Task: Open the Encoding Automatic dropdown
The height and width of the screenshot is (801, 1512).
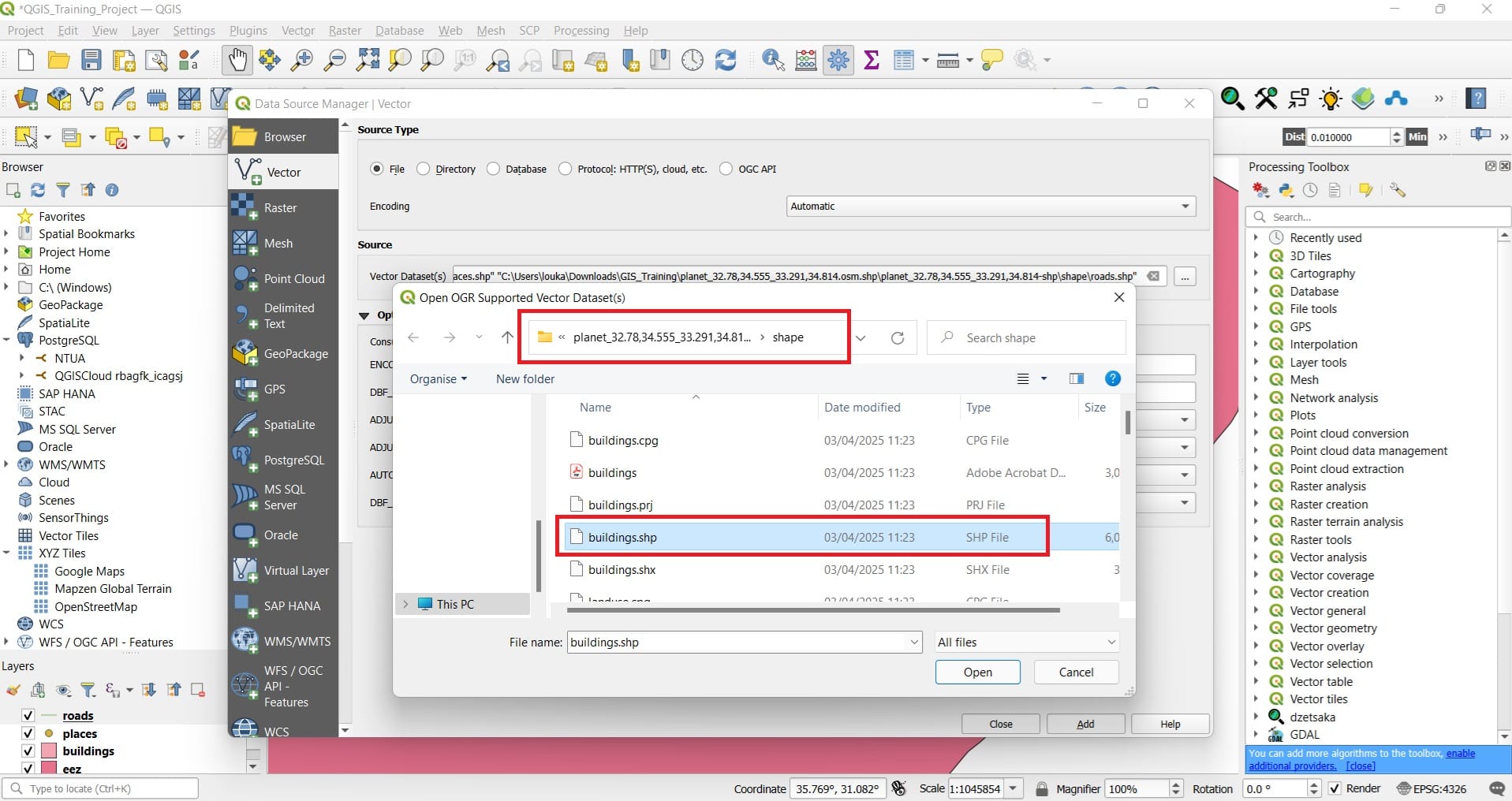Action: [991, 206]
